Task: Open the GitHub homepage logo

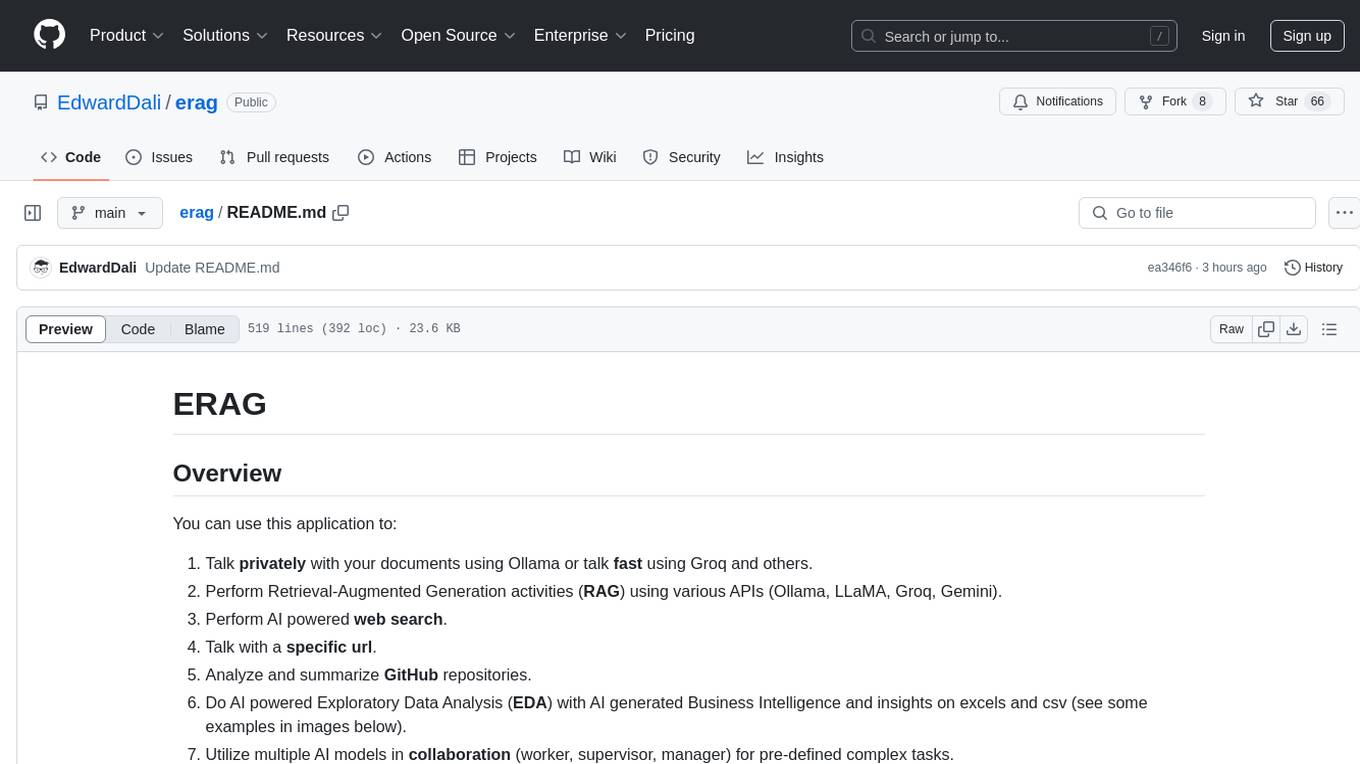Action: [x=50, y=35]
